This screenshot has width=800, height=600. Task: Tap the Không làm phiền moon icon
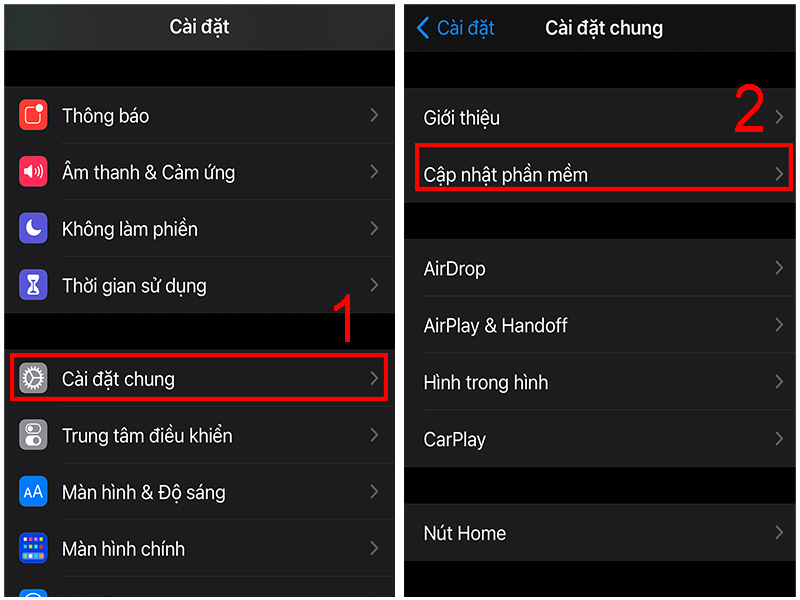tap(33, 228)
